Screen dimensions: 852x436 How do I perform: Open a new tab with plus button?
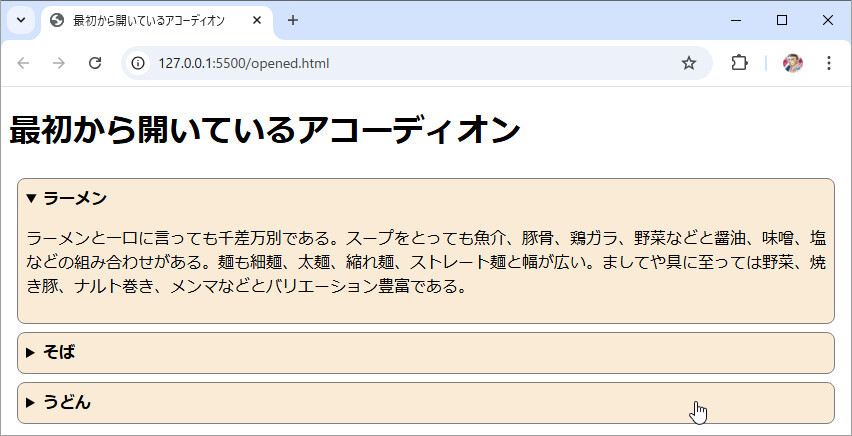click(293, 20)
